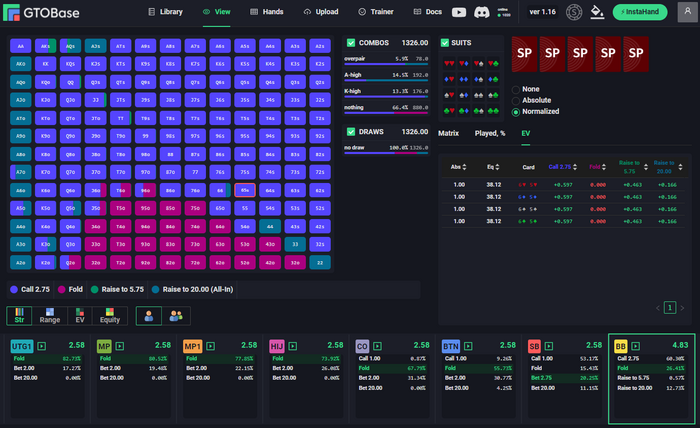700x428 pixels.
Task: Click the MP play icon
Action: 120,346
